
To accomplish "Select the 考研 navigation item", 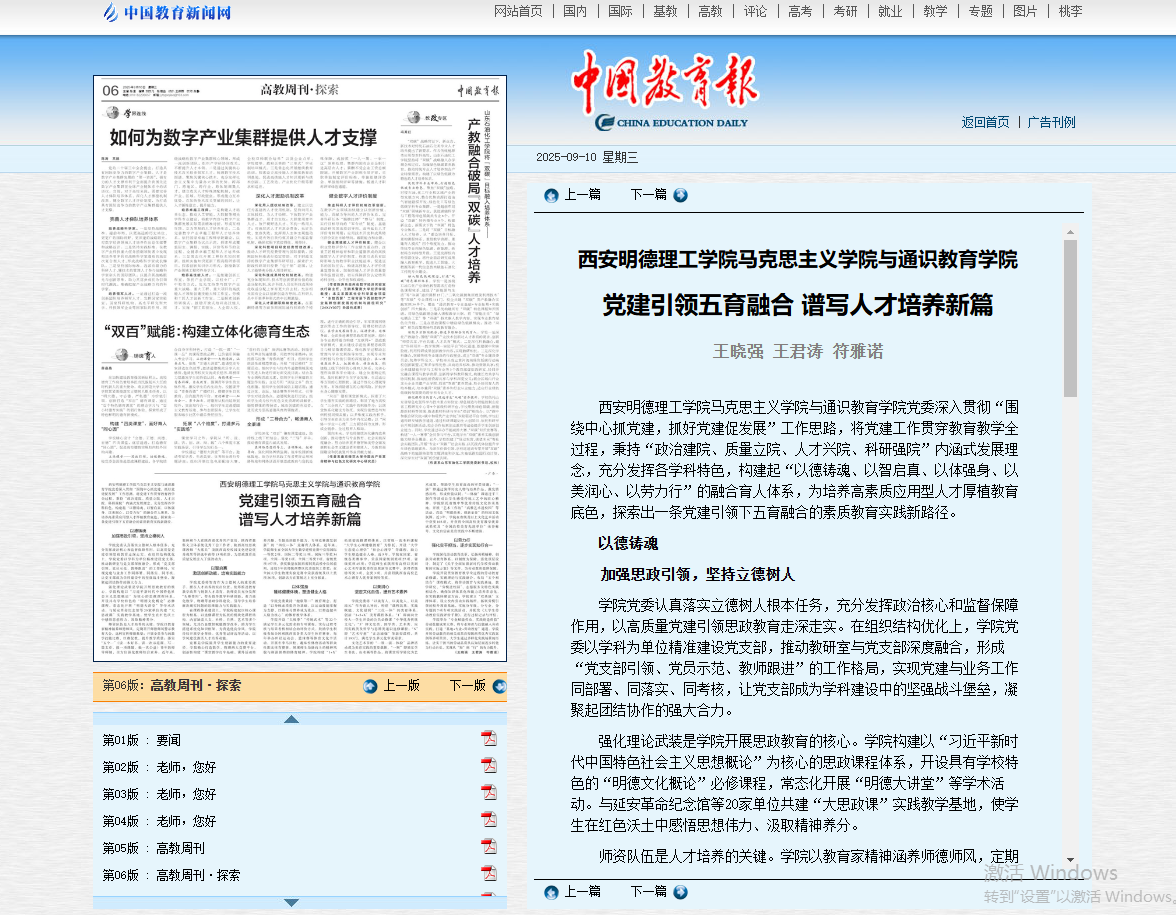I will coord(845,12).
